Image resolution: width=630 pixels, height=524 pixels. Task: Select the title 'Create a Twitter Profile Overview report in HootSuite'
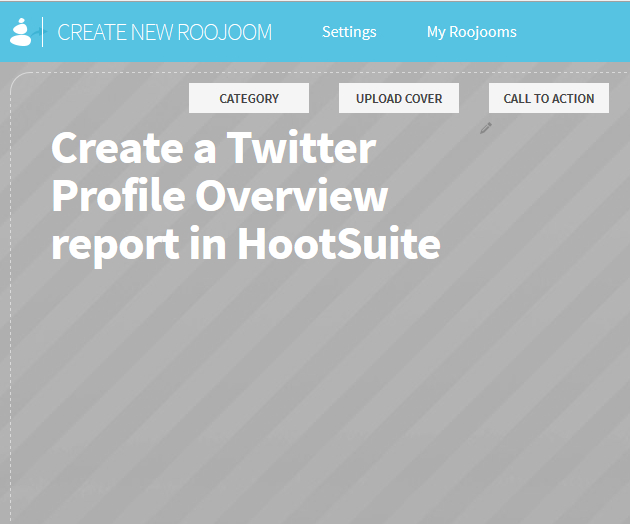point(246,197)
